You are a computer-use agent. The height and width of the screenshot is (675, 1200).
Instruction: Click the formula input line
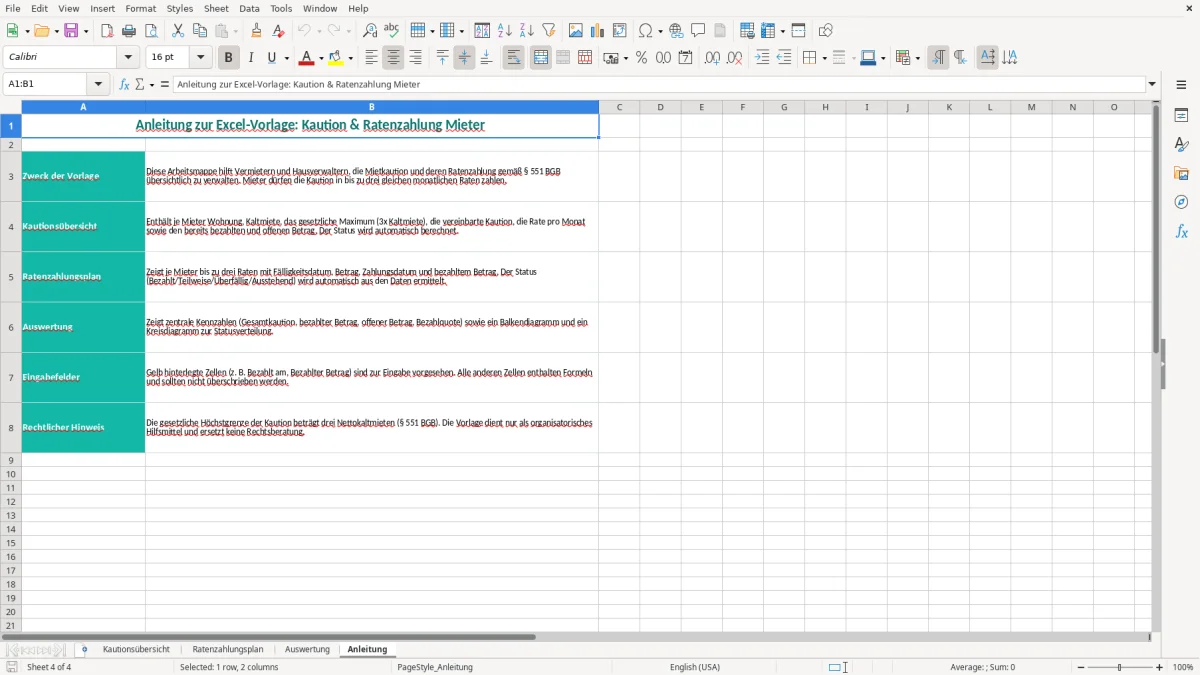click(658, 85)
